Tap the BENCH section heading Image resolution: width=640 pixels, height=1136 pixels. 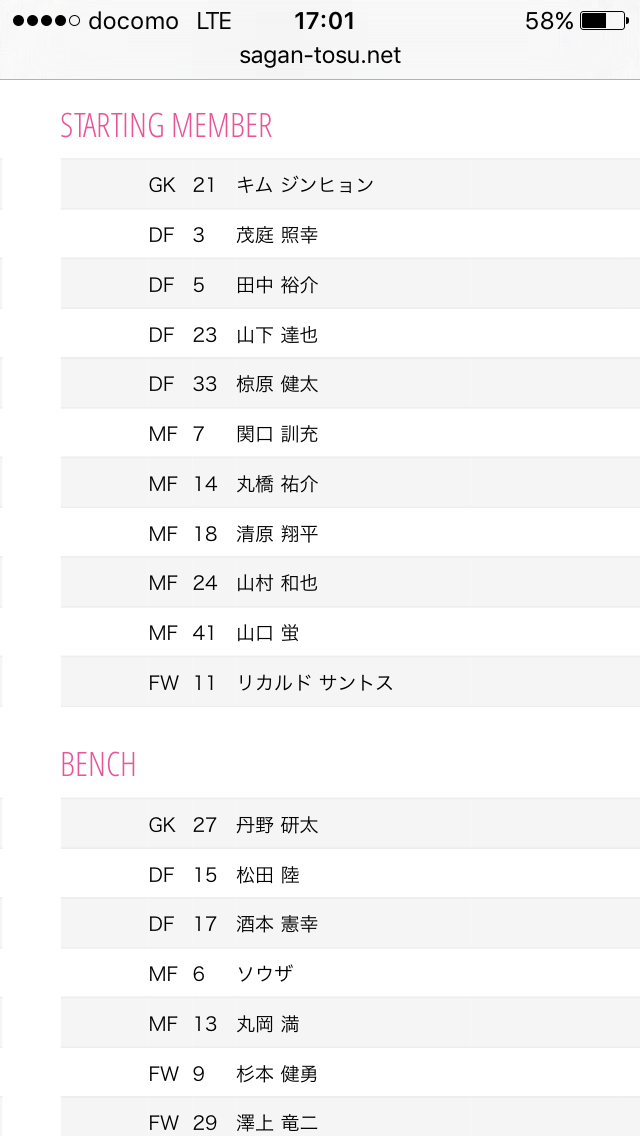98,765
